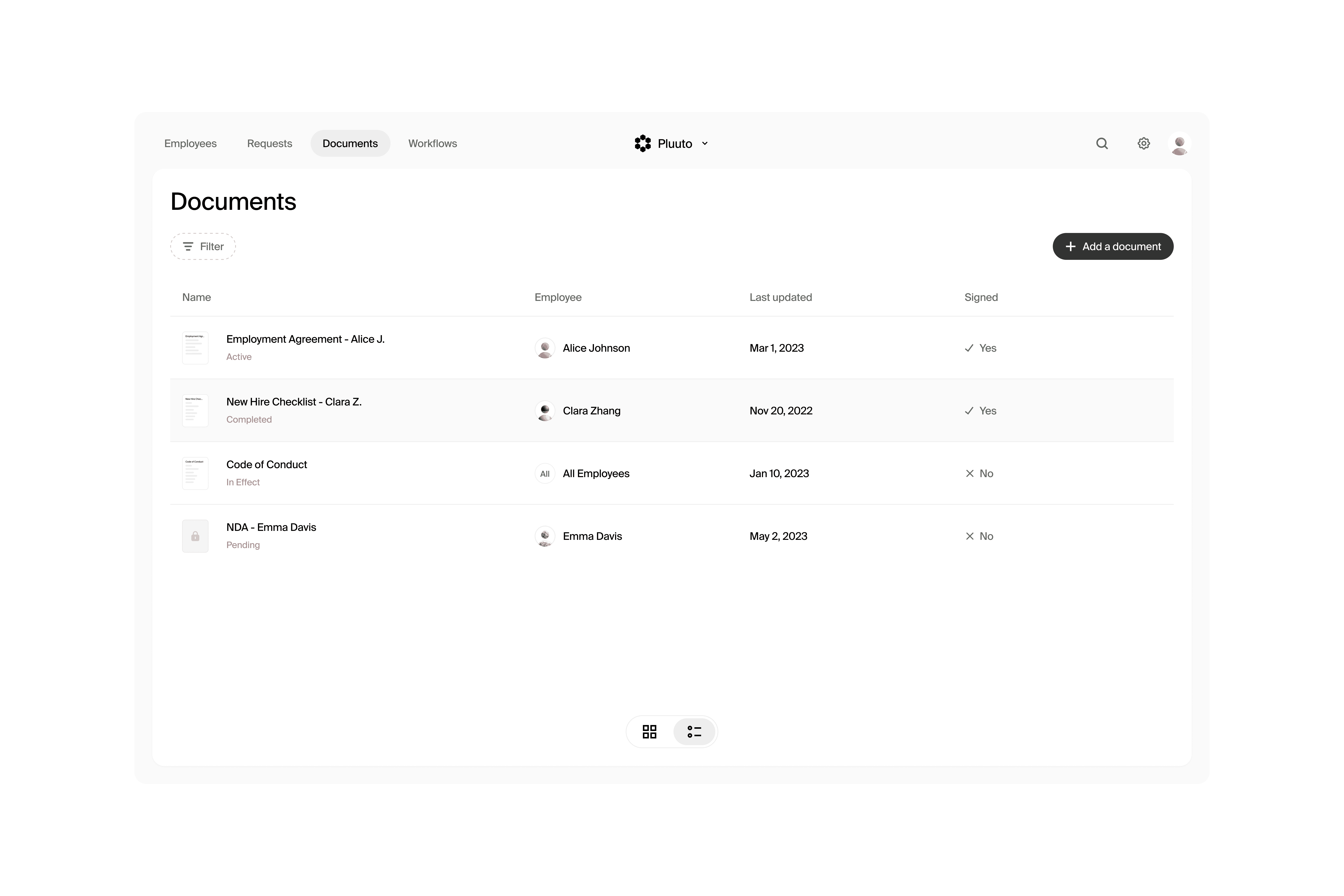
Task: Open the Filter options
Action: (203, 246)
